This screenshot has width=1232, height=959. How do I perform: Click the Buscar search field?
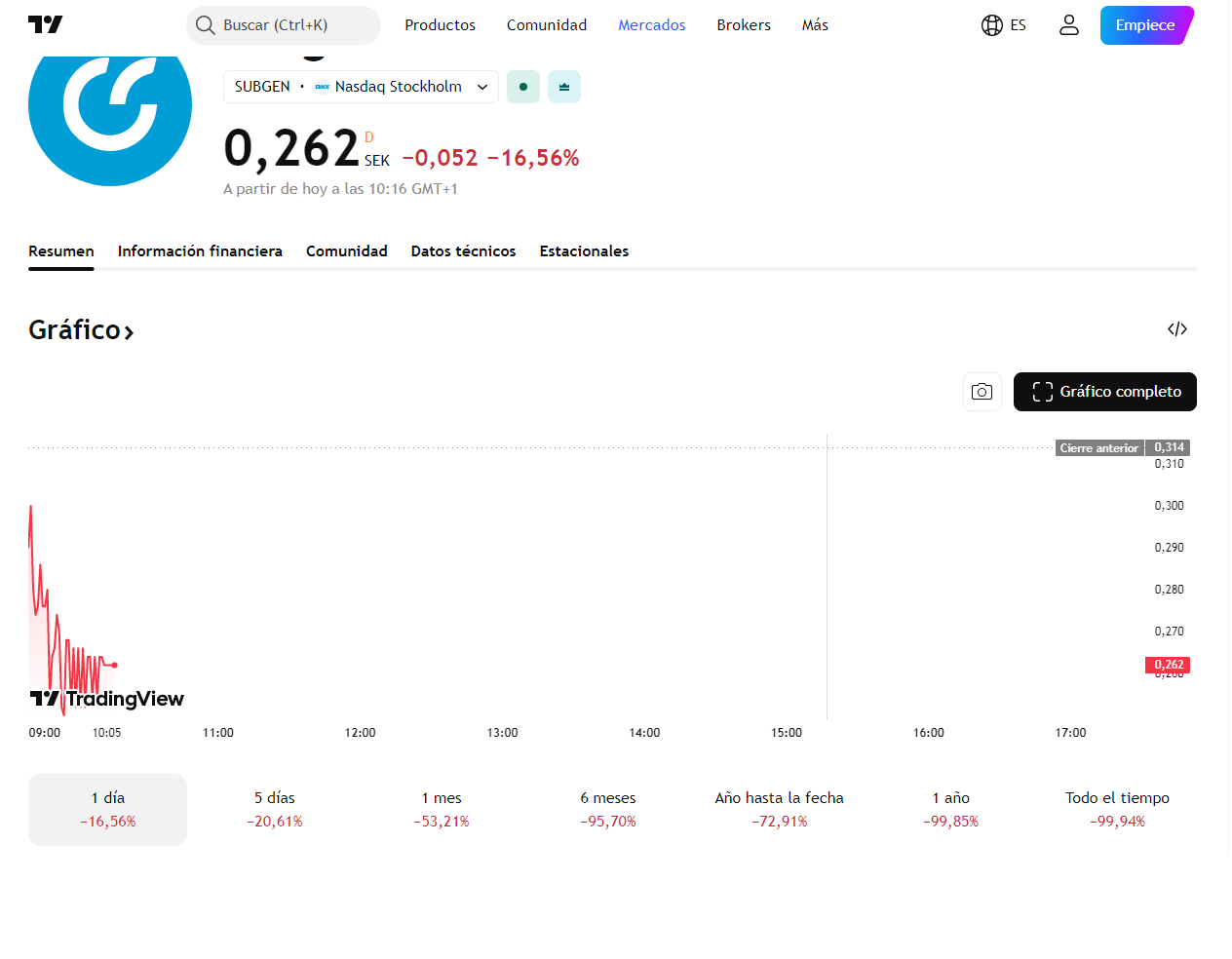[284, 25]
